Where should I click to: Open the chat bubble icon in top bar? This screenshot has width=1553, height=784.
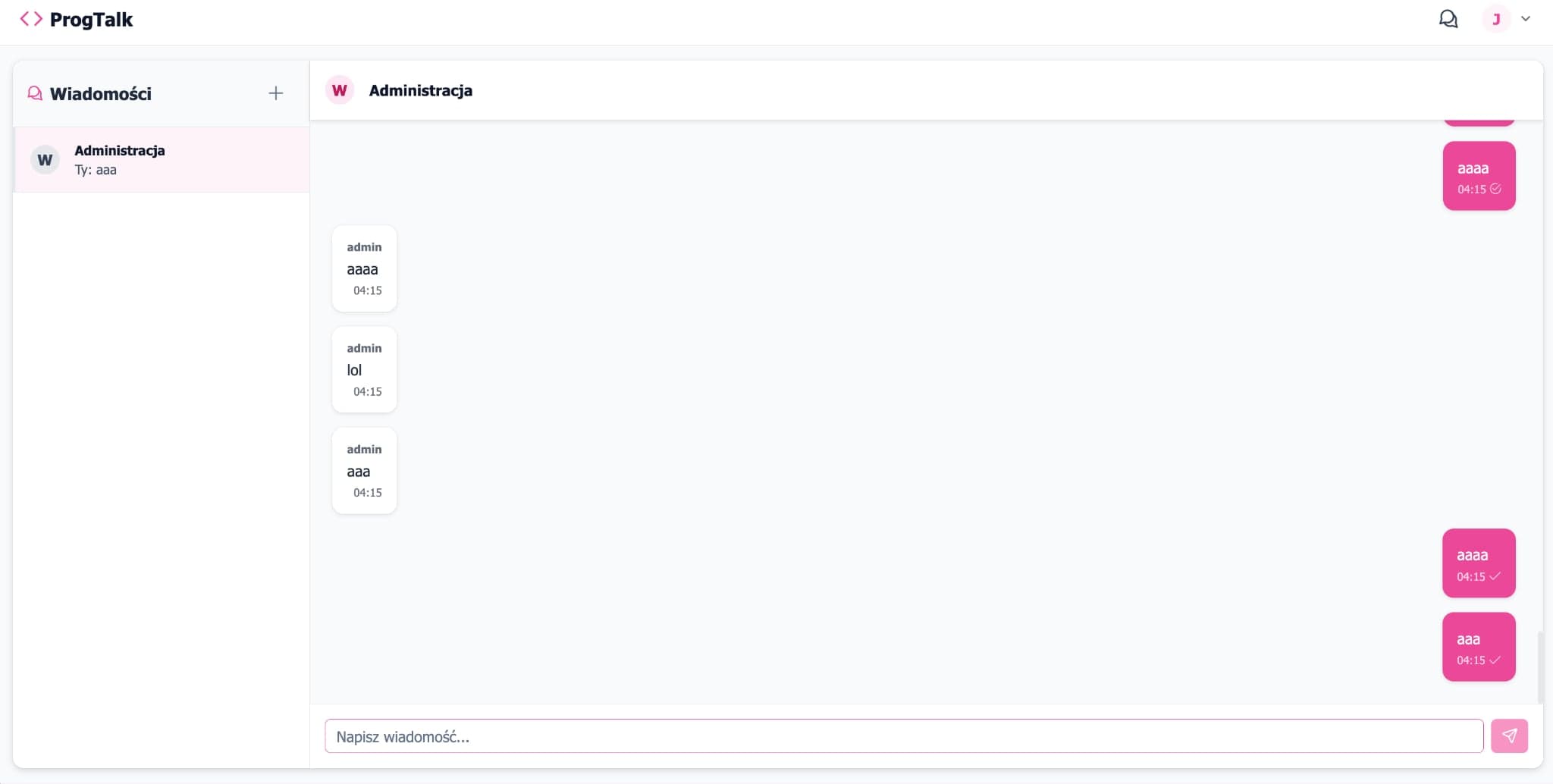tap(1448, 18)
